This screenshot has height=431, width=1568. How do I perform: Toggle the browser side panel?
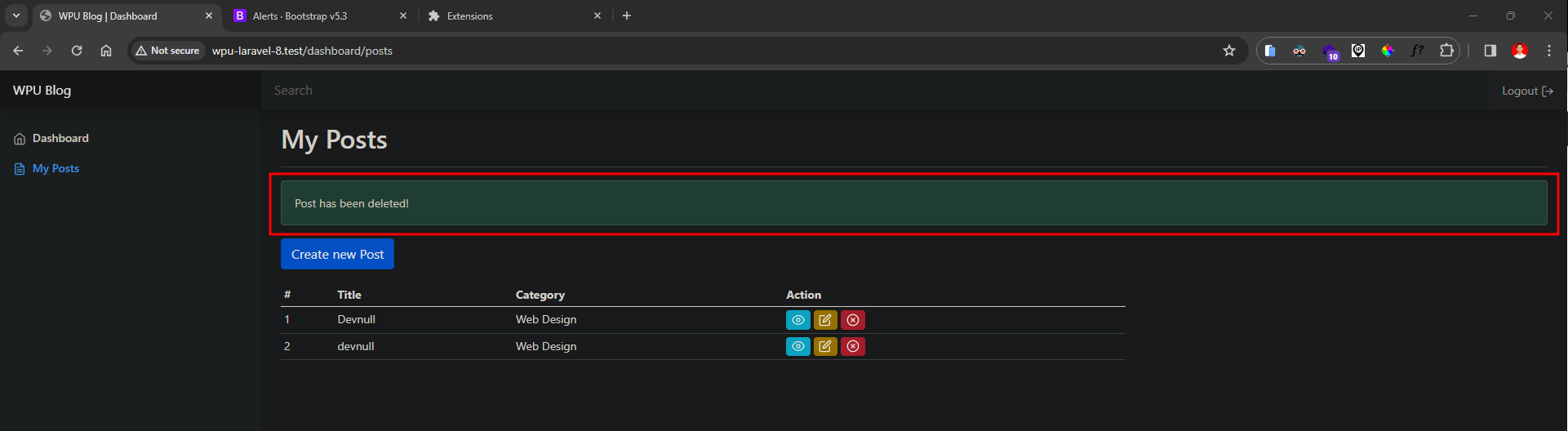coord(1490,51)
